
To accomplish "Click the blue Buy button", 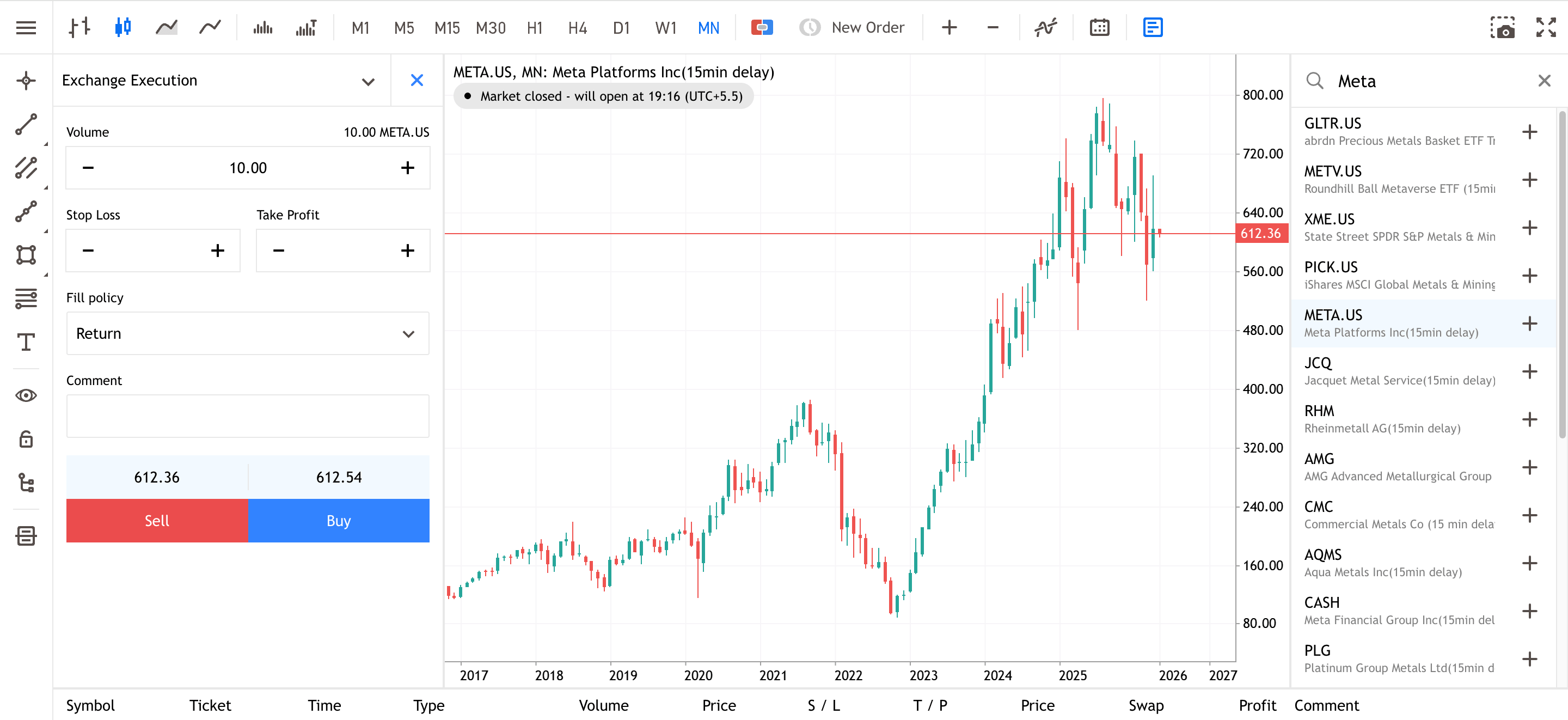I will coord(339,521).
